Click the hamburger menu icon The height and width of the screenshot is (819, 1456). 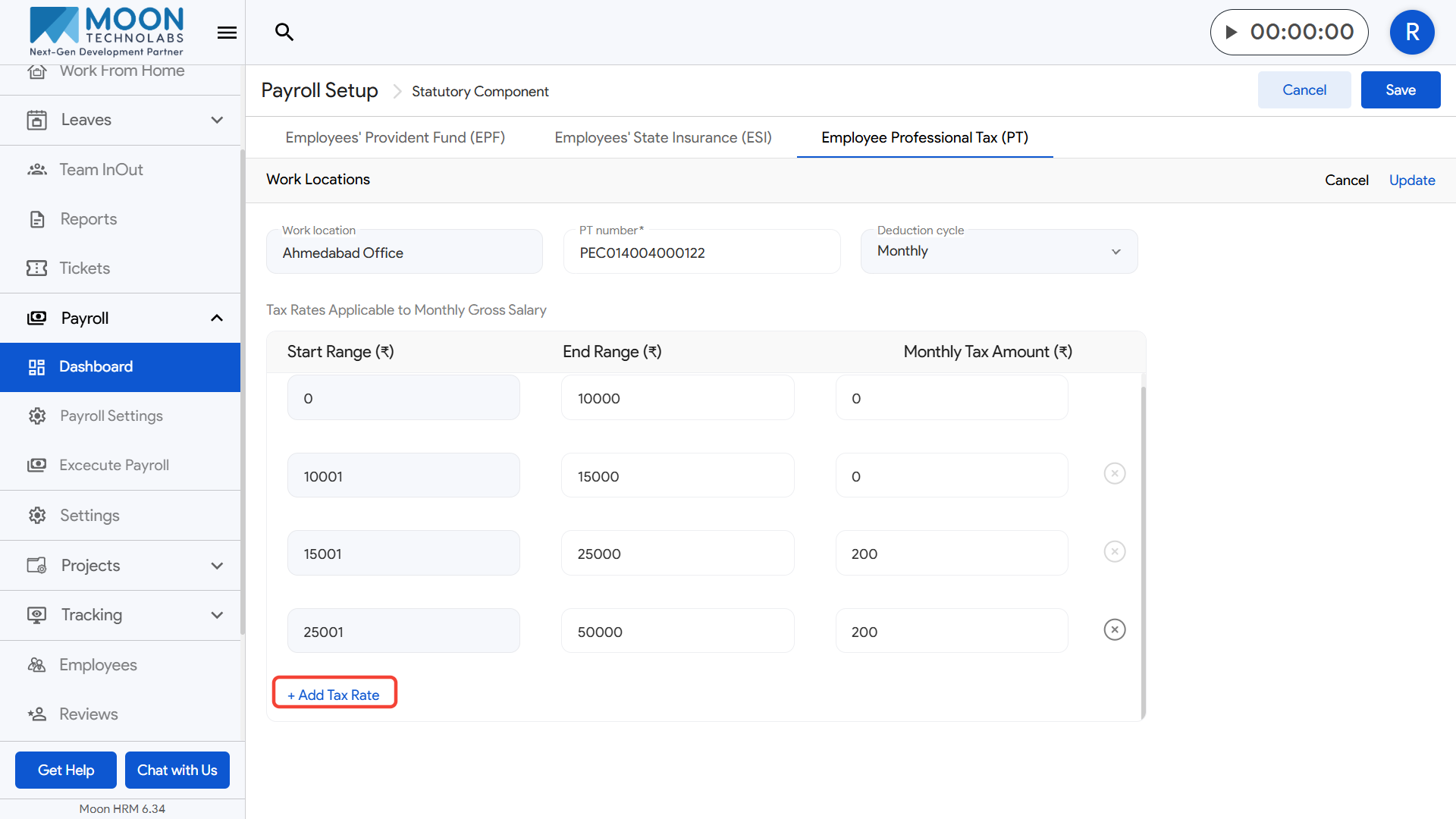(227, 33)
